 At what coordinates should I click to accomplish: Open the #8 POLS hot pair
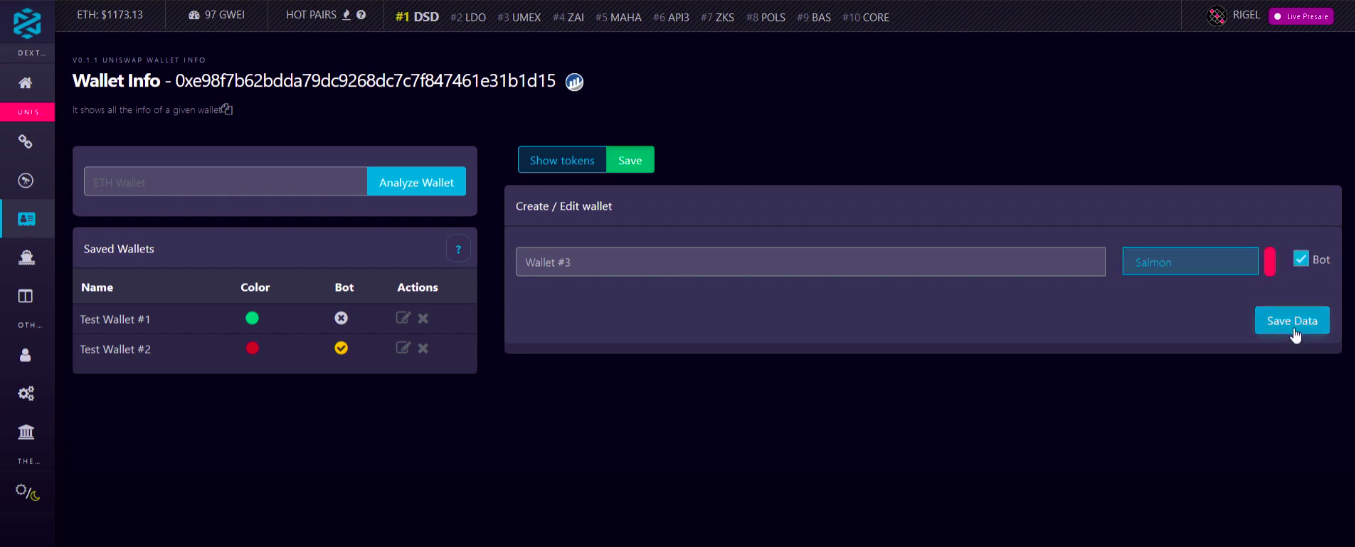(x=766, y=17)
